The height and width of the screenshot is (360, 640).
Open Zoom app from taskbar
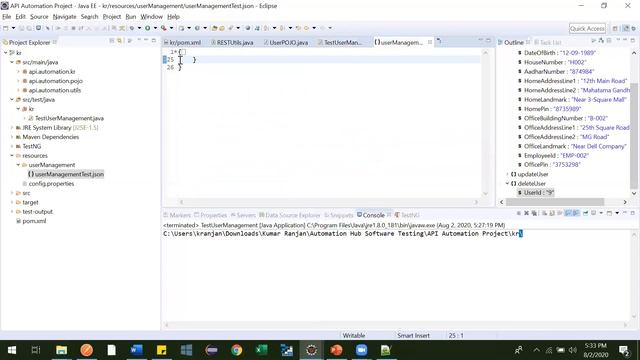361,350
